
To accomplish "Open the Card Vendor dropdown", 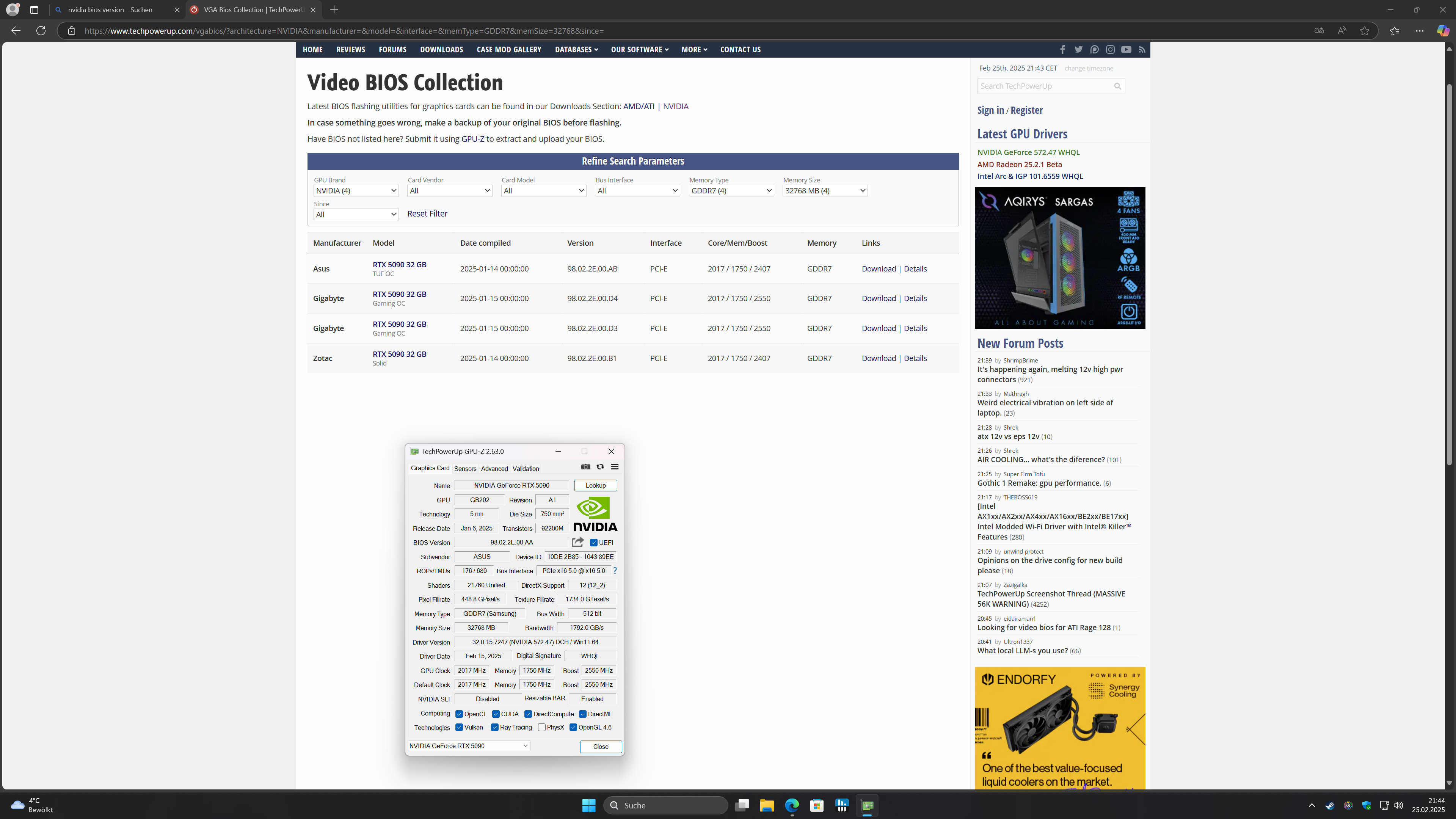I will [x=449, y=191].
